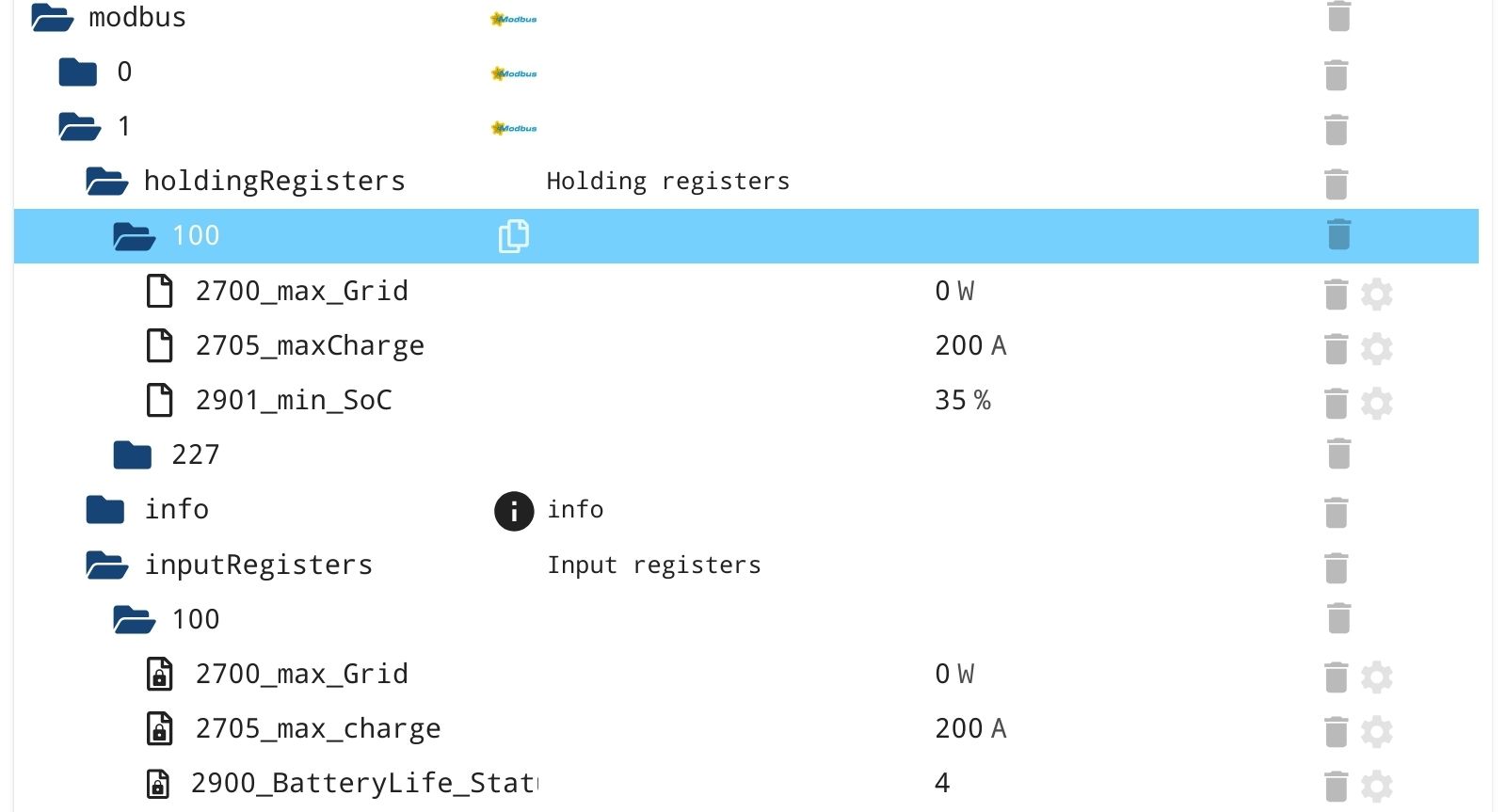Expand the info folder
The width and height of the screenshot is (1506, 812).
(x=105, y=510)
